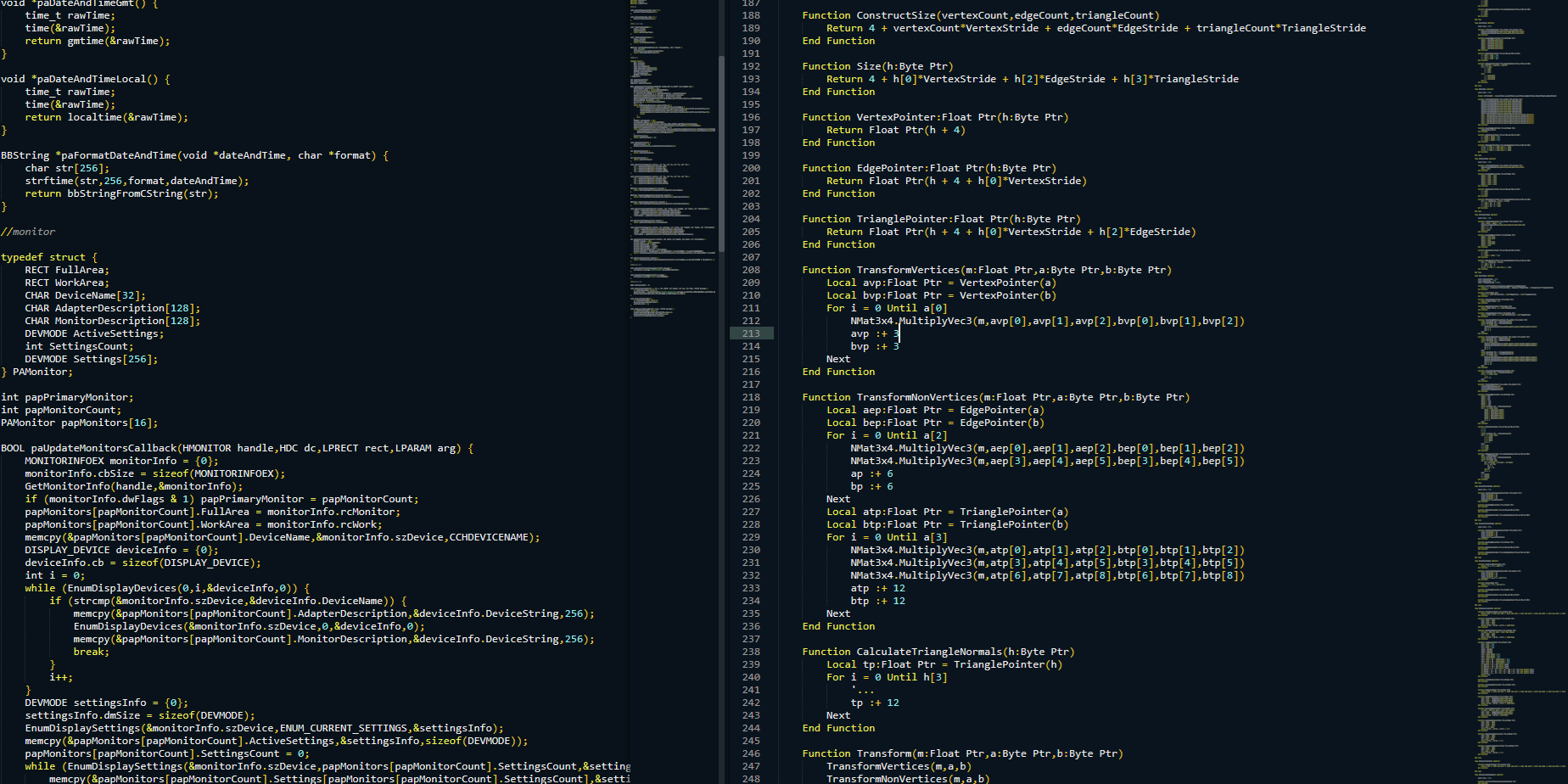Click 'Local bvp:Float Ptr = VertexPointer(b)' line

point(941,295)
